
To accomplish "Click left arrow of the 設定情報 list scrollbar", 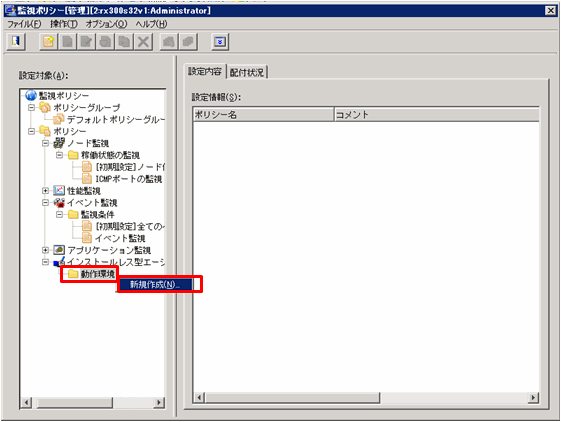I will tap(199, 397).
